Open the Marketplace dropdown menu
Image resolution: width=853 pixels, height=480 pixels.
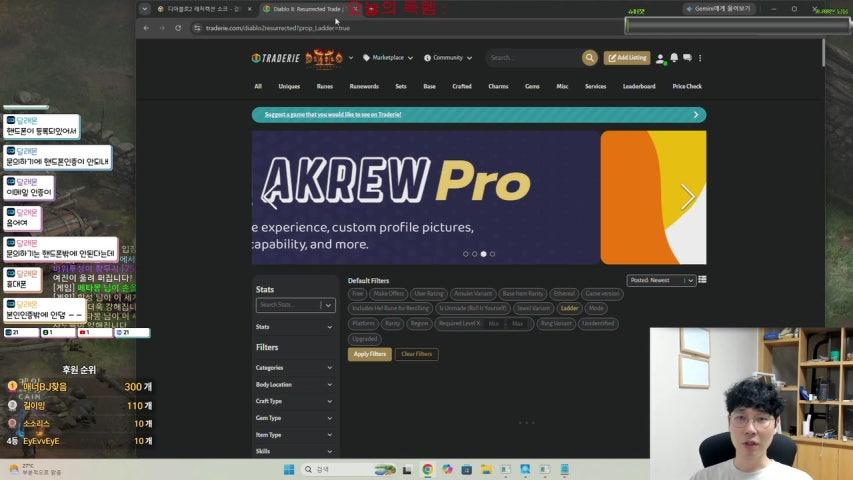tap(388, 58)
